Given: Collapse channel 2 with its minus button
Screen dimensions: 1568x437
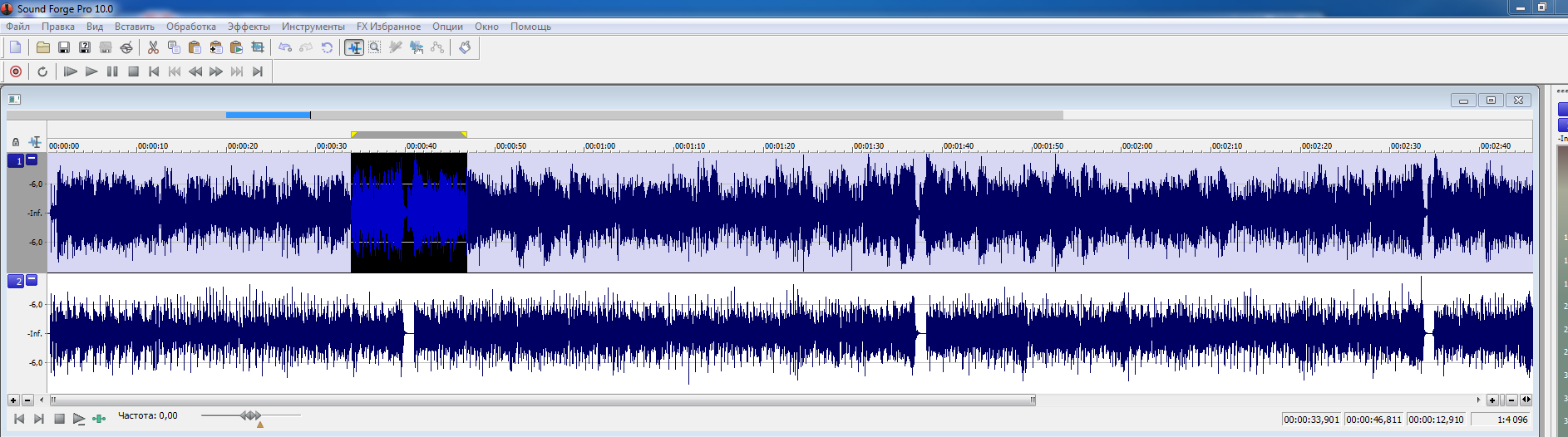Looking at the screenshot, I should click(32, 280).
